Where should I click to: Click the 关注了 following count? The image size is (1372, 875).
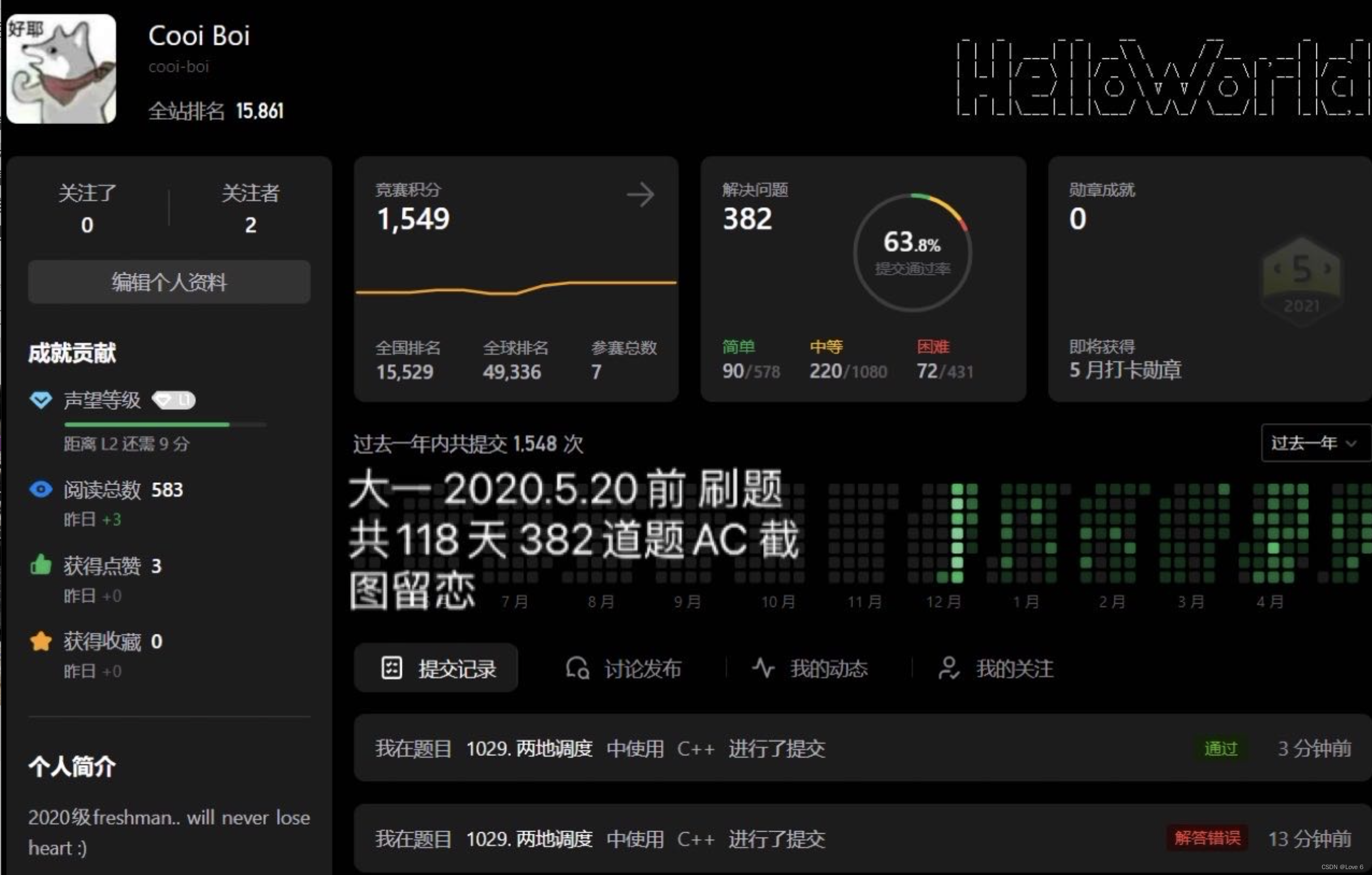point(87,225)
